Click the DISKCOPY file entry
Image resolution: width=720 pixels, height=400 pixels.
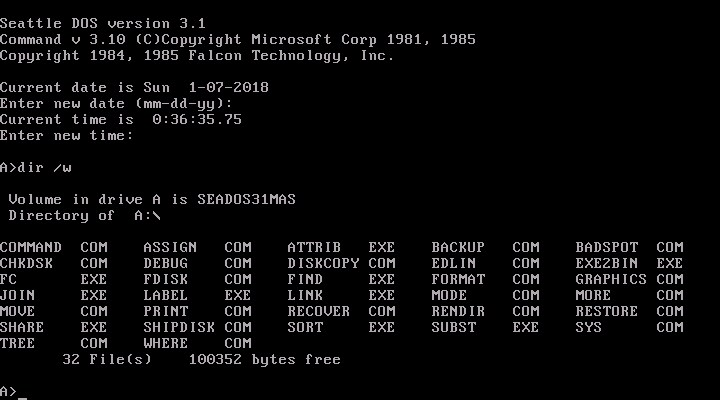[x=323, y=263]
